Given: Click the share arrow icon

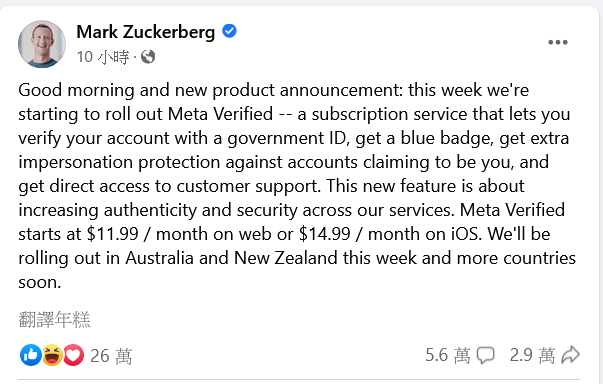Looking at the screenshot, I should pyautogui.click(x=570, y=354).
